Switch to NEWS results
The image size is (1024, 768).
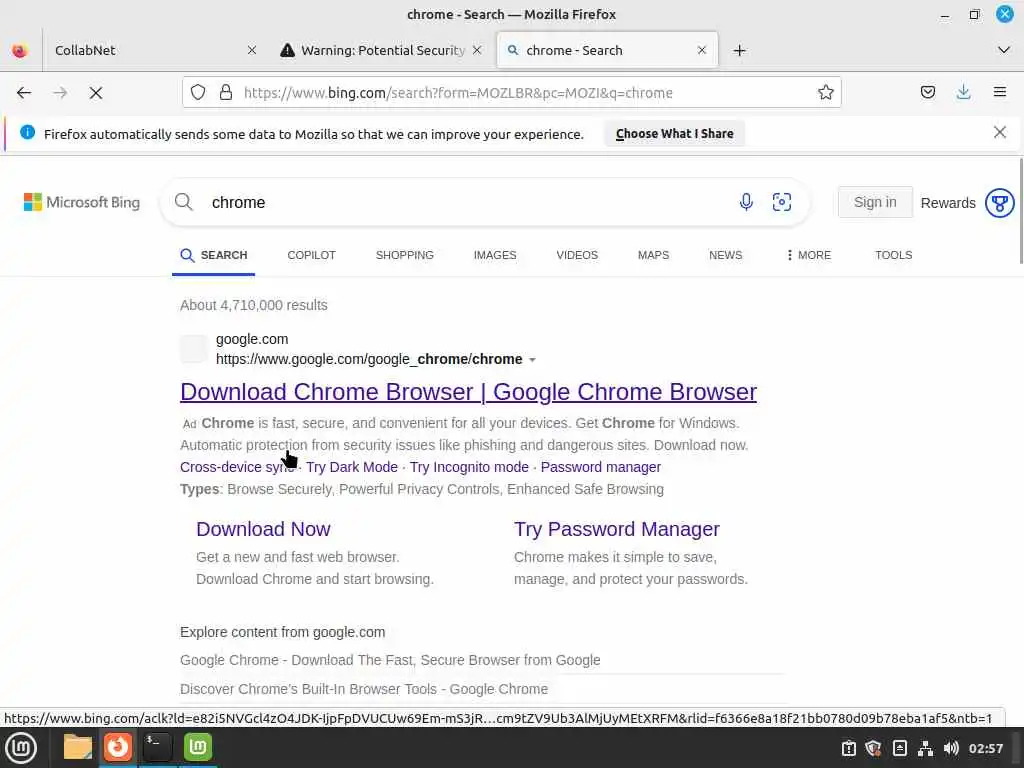click(x=726, y=255)
